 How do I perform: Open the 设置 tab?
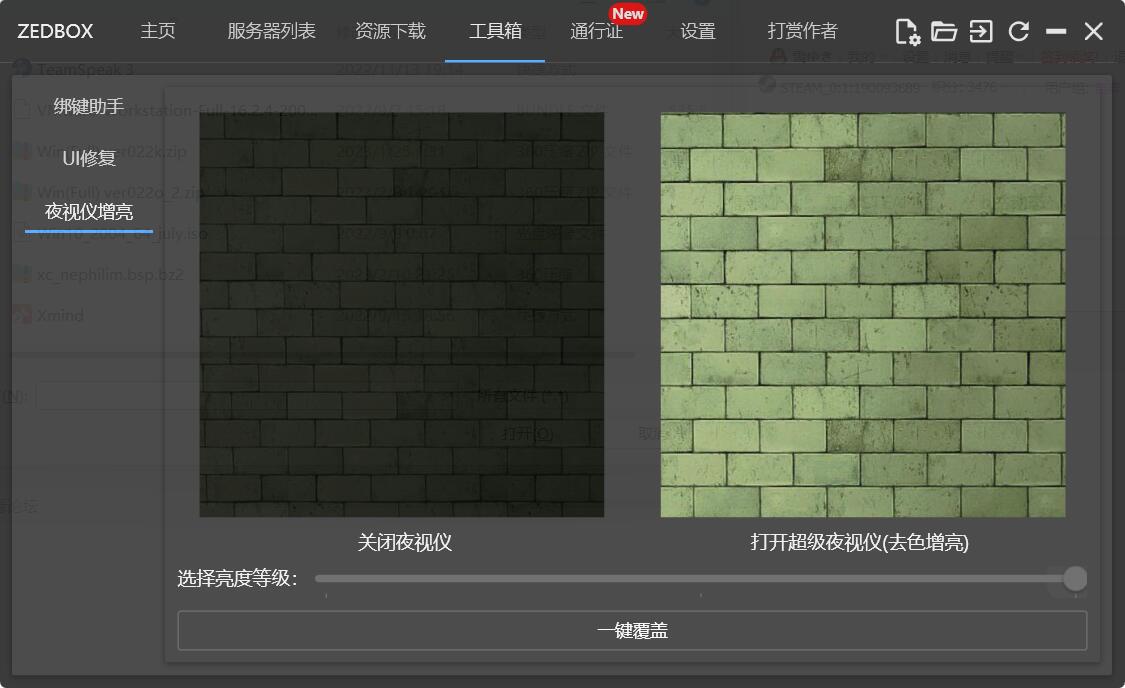[698, 31]
